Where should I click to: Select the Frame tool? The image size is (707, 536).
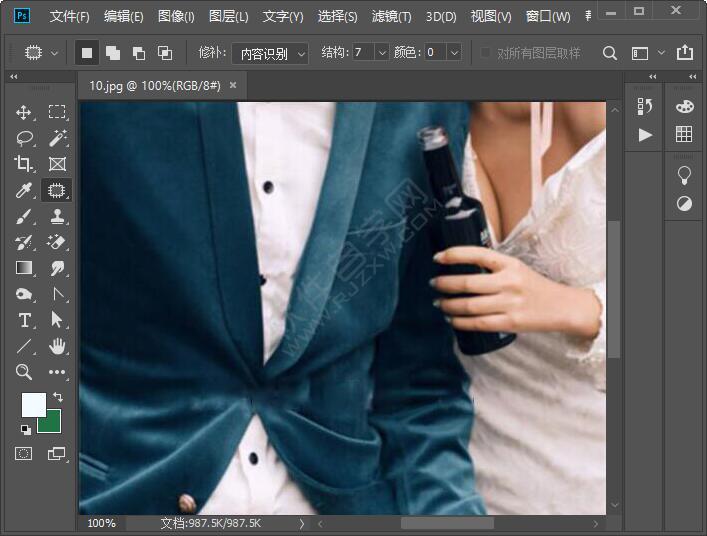pyautogui.click(x=57, y=164)
